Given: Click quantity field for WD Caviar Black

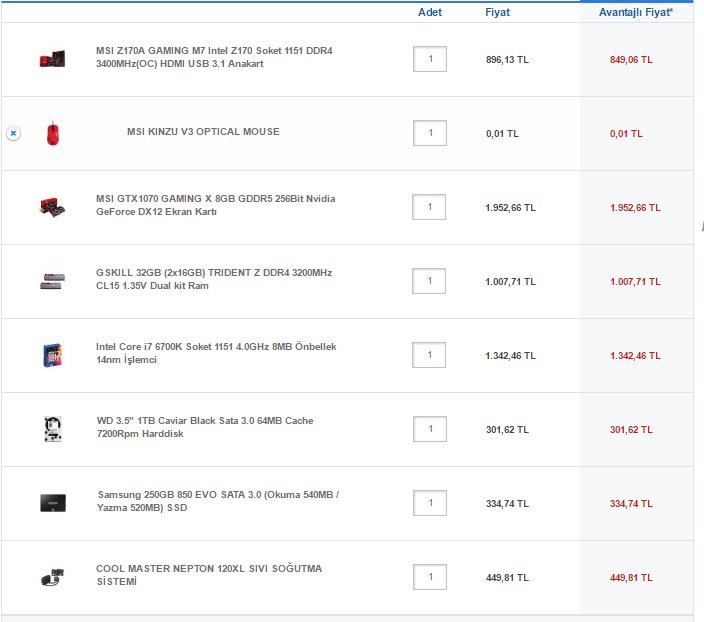Looking at the screenshot, I should 430,429.
